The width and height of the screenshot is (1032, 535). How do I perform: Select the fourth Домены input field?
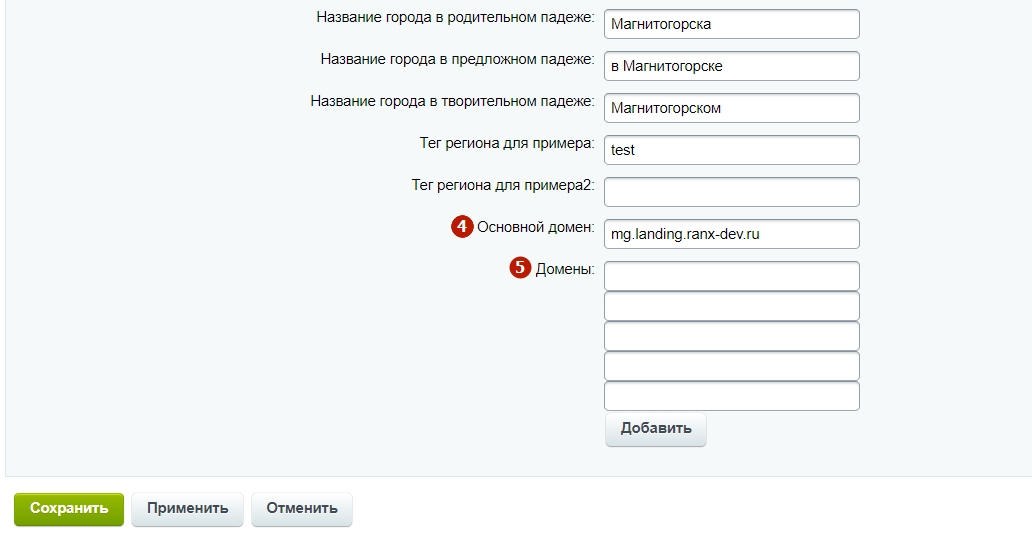click(x=732, y=367)
